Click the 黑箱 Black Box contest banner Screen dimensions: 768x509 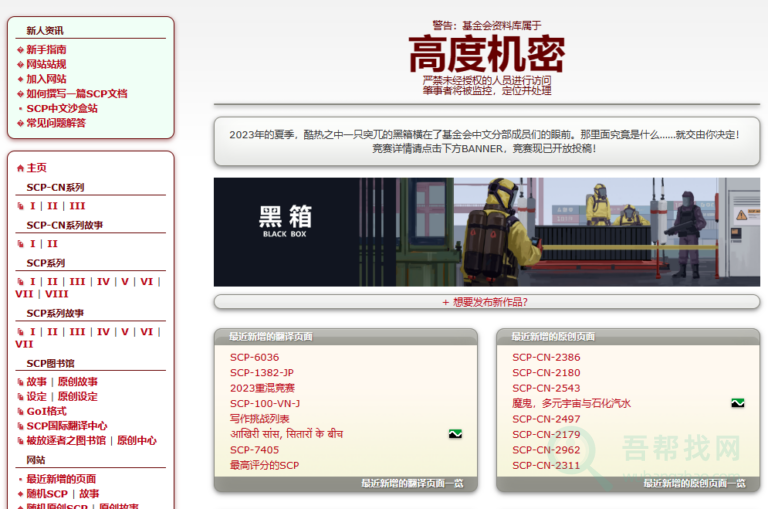(x=486, y=232)
